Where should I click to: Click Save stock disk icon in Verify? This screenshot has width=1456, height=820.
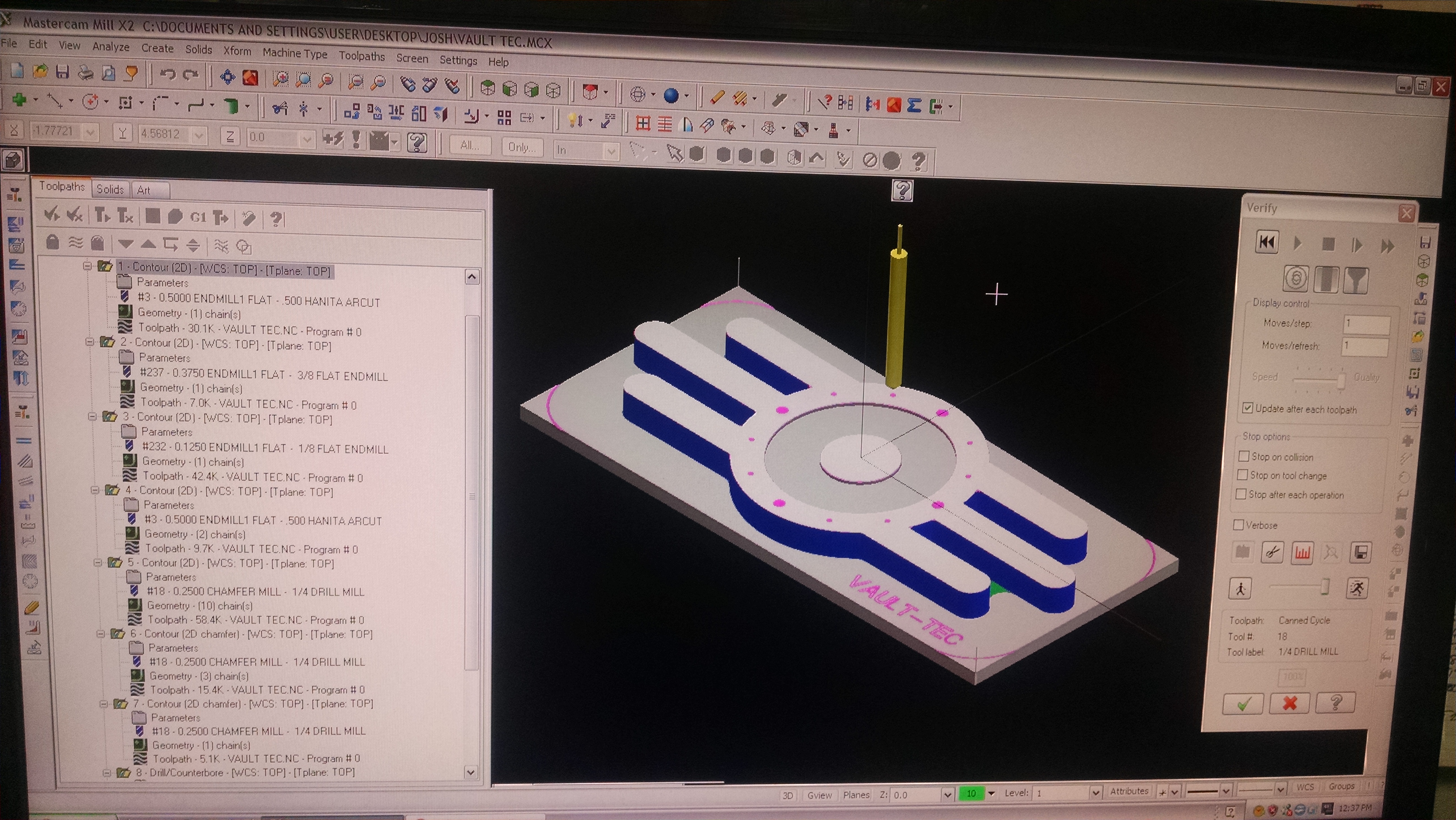1361,553
